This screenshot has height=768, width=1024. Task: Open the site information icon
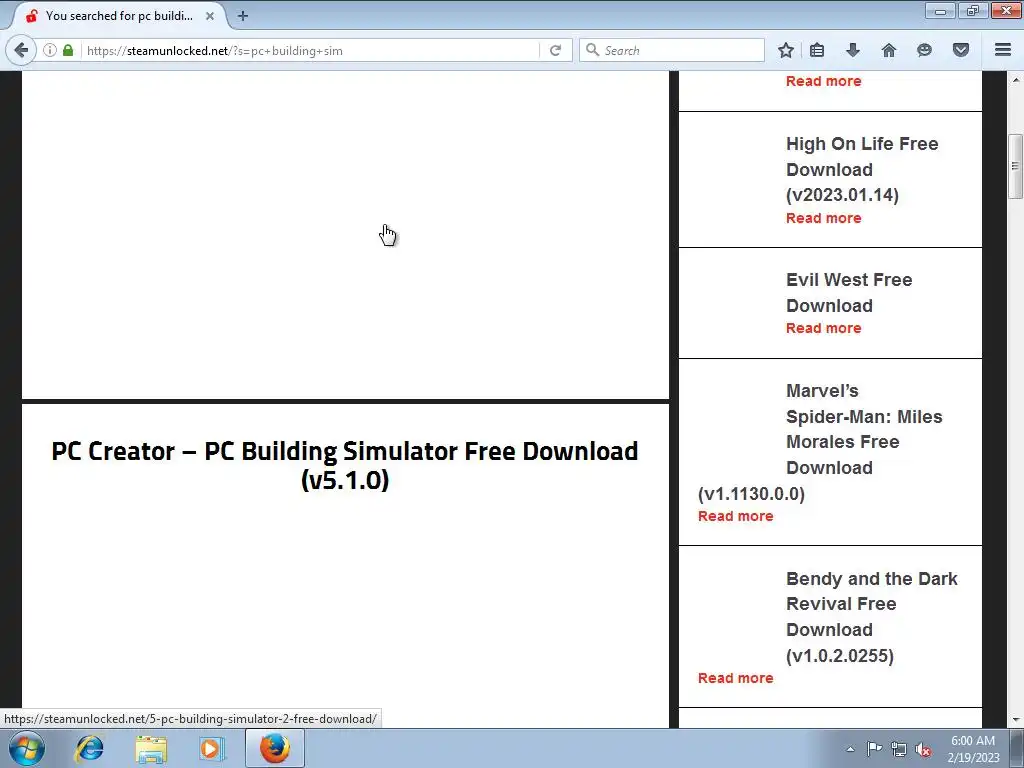click(x=50, y=50)
